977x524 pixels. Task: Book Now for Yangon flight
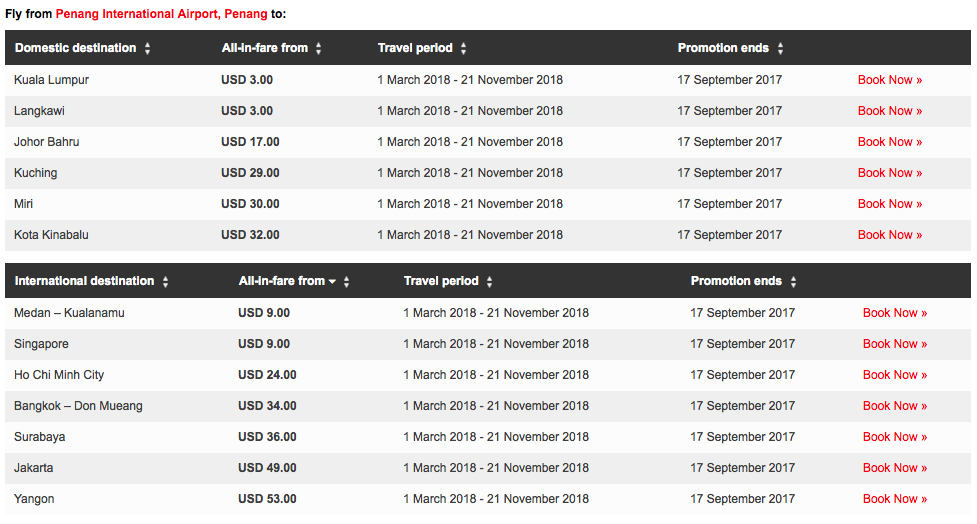click(895, 499)
